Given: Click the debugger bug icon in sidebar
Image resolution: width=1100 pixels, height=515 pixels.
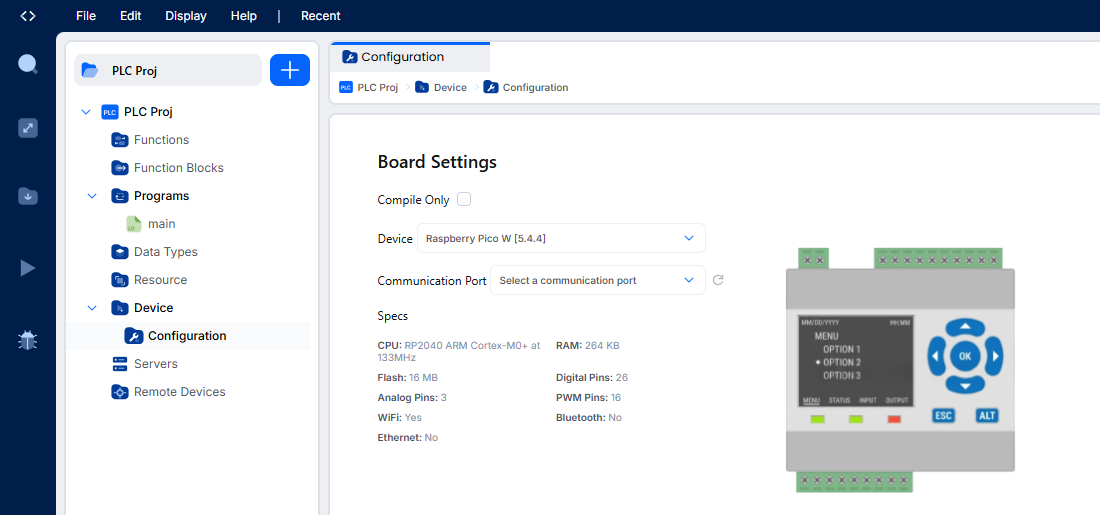Looking at the screenshot, I should tap(28, 340).
